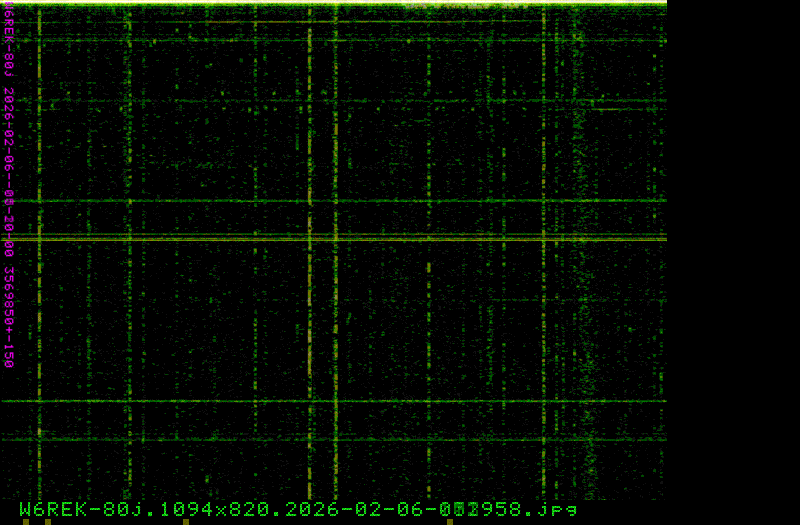This screenshot has width=800, height=525.
Task: Click the third yellow marker on bottom edge
Action: pyautogui.click(x=186, y=521)
